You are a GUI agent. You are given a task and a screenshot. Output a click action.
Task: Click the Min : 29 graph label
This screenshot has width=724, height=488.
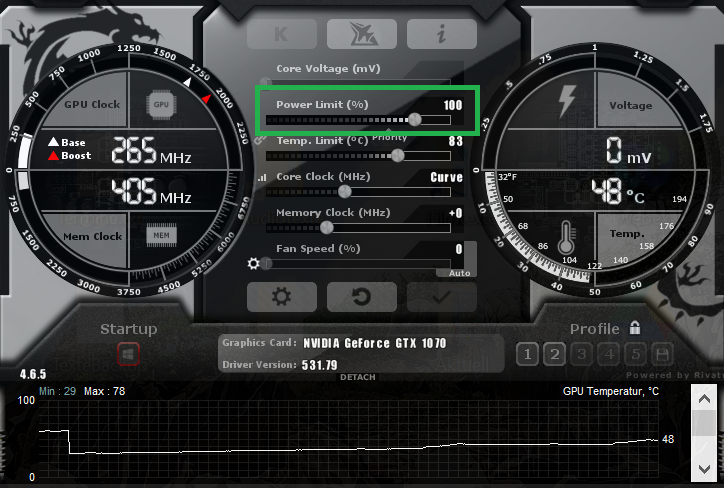click(57, 392)
